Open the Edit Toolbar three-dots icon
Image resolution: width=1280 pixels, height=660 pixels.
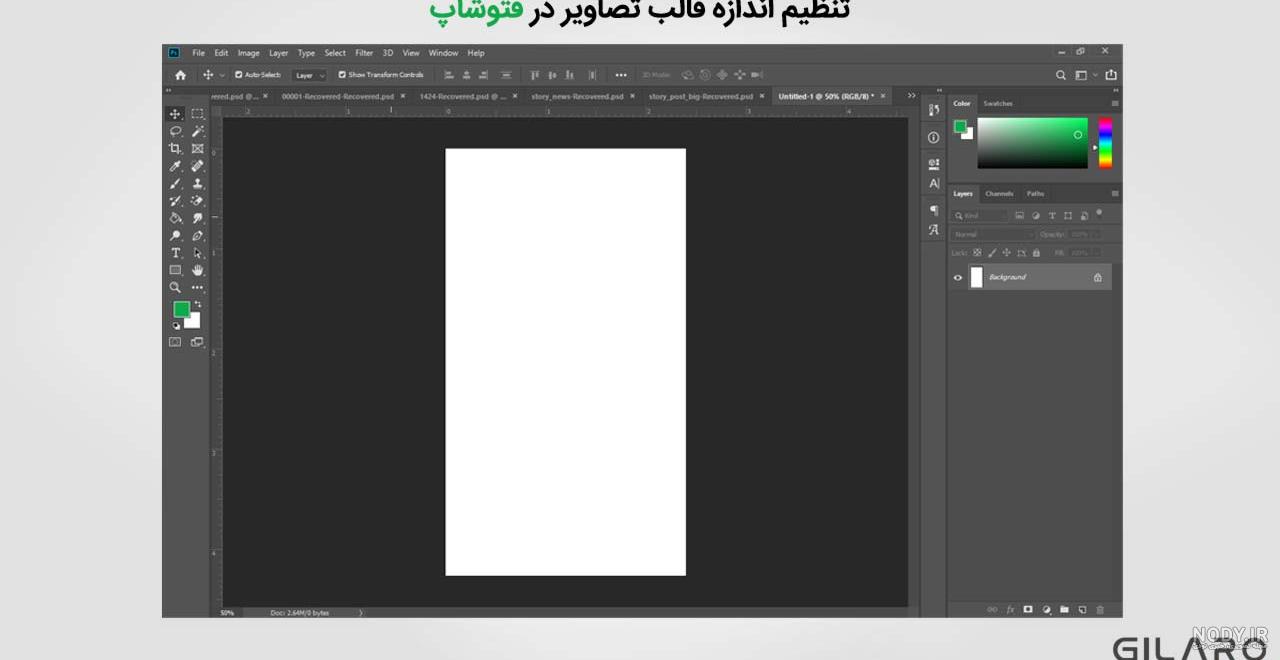(x=197, y=287)
